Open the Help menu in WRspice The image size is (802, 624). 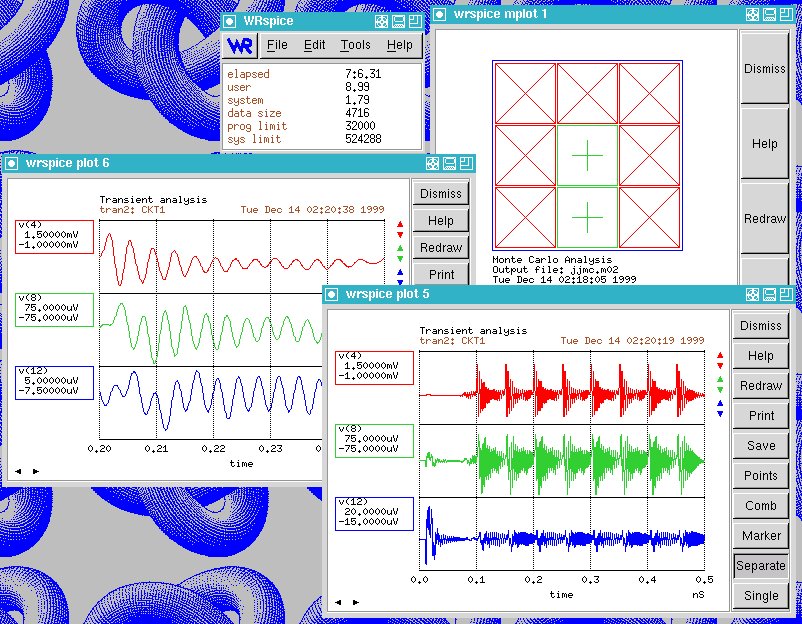click(399, 45)
